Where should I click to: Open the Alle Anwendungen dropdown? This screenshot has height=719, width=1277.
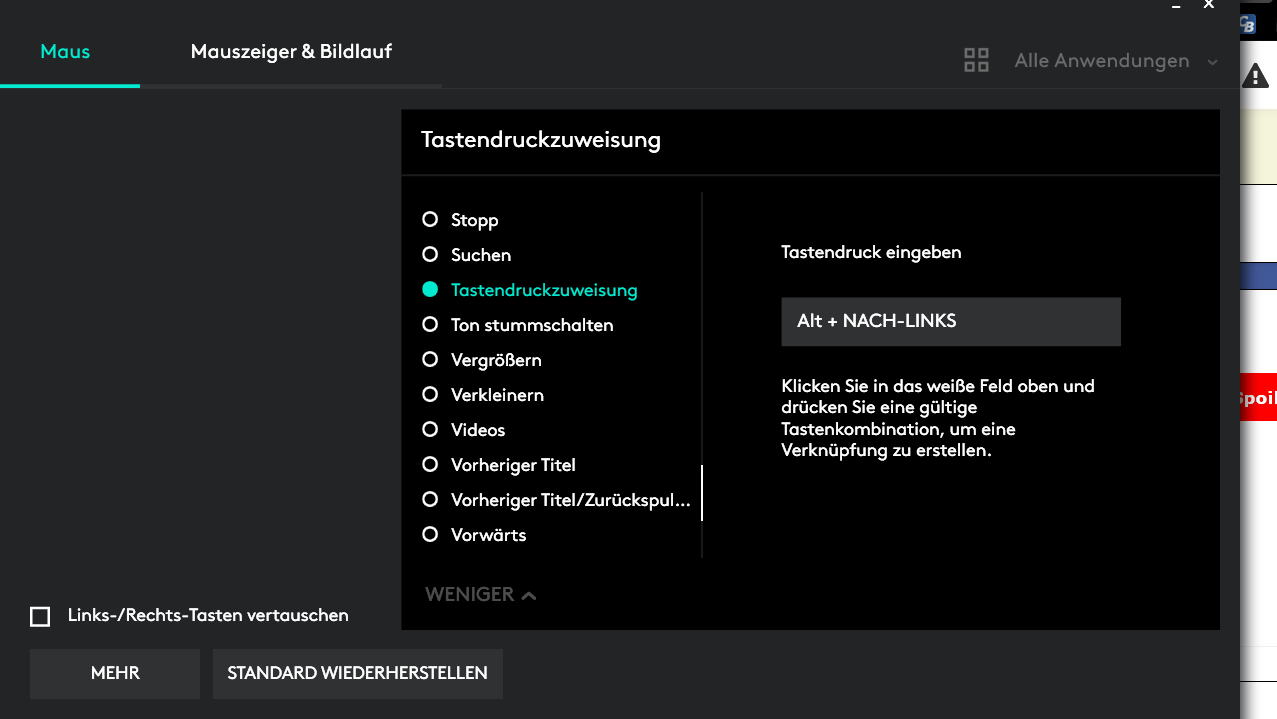1115,61
